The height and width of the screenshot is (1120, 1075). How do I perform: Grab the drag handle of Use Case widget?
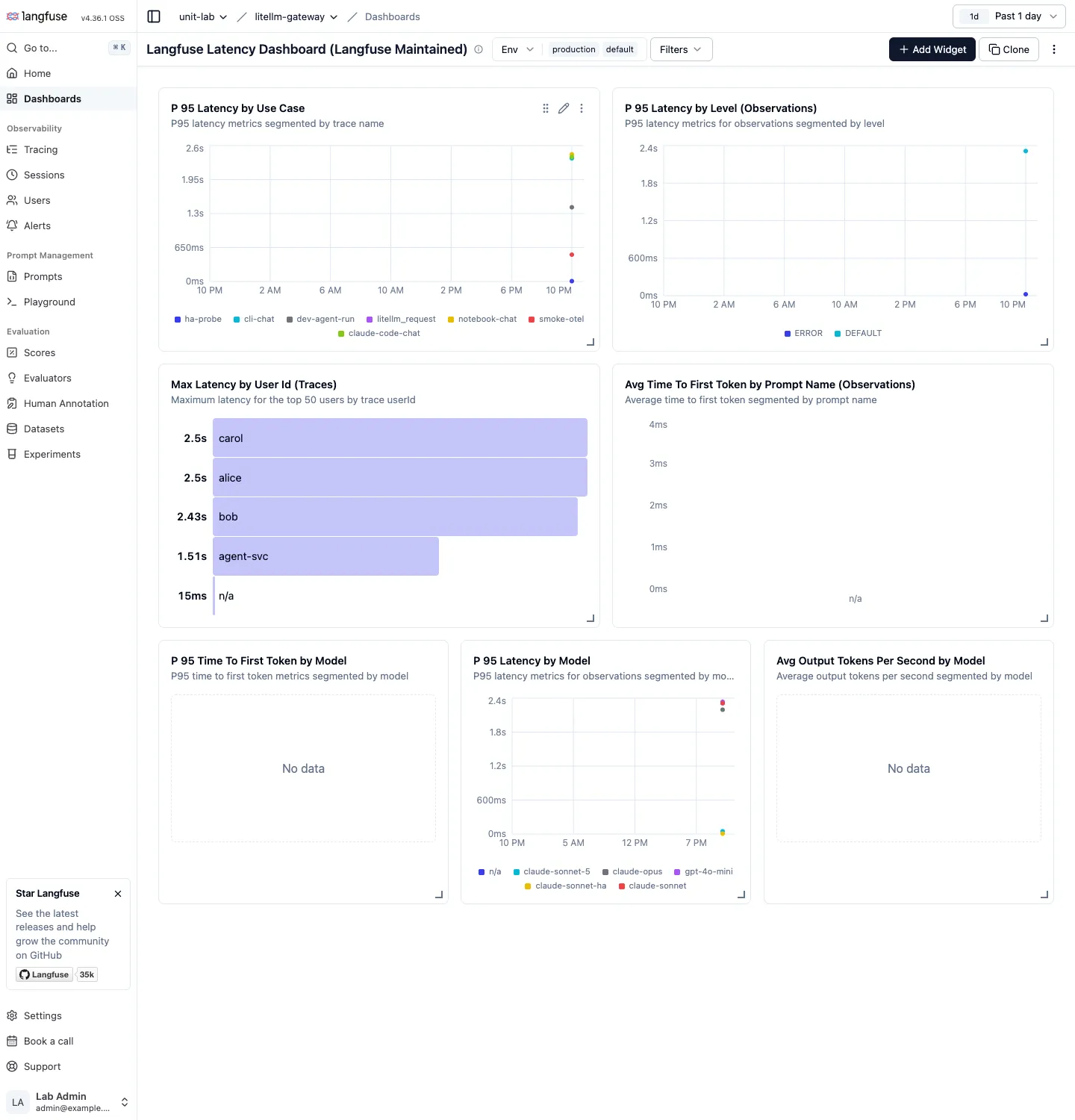(x=546, y=108)
